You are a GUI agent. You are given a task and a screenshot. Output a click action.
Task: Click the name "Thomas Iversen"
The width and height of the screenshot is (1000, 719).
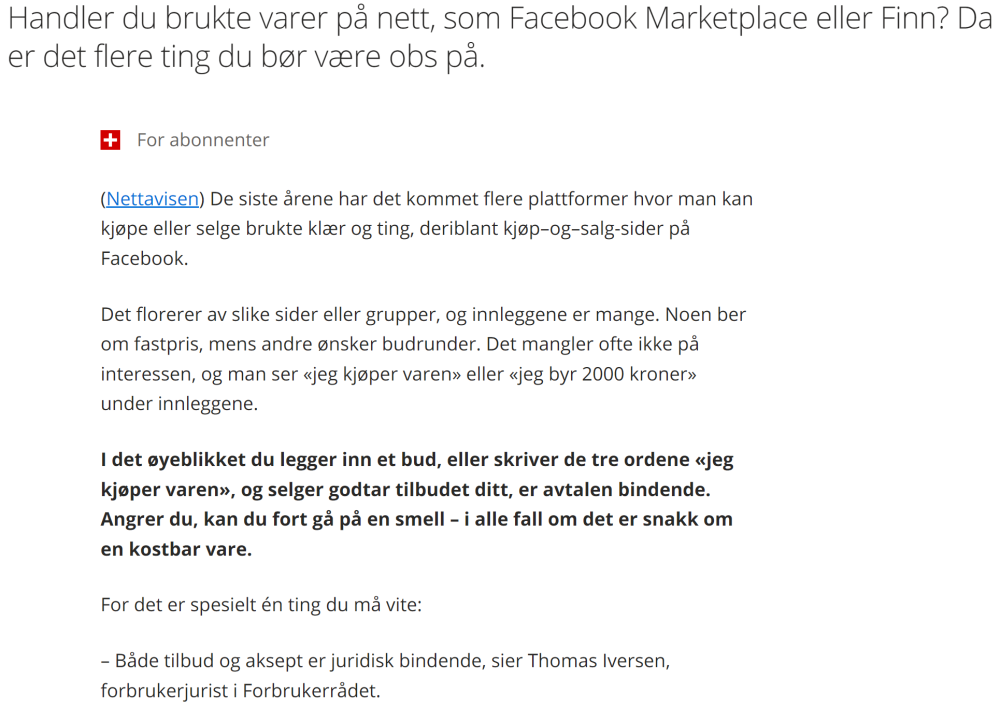(596, 661)
